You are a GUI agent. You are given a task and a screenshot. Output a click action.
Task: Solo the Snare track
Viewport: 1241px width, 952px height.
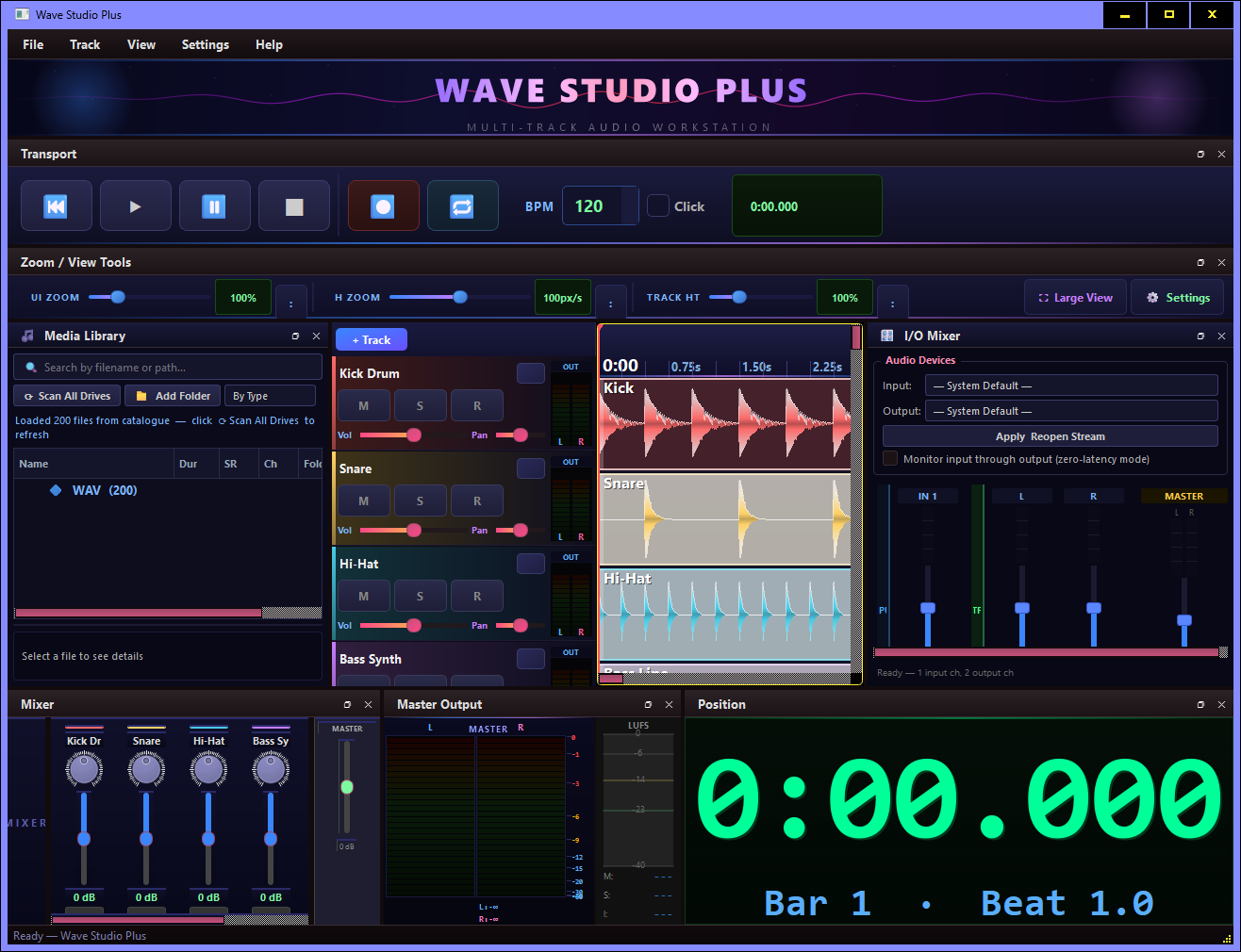click(x=421, y=501)
